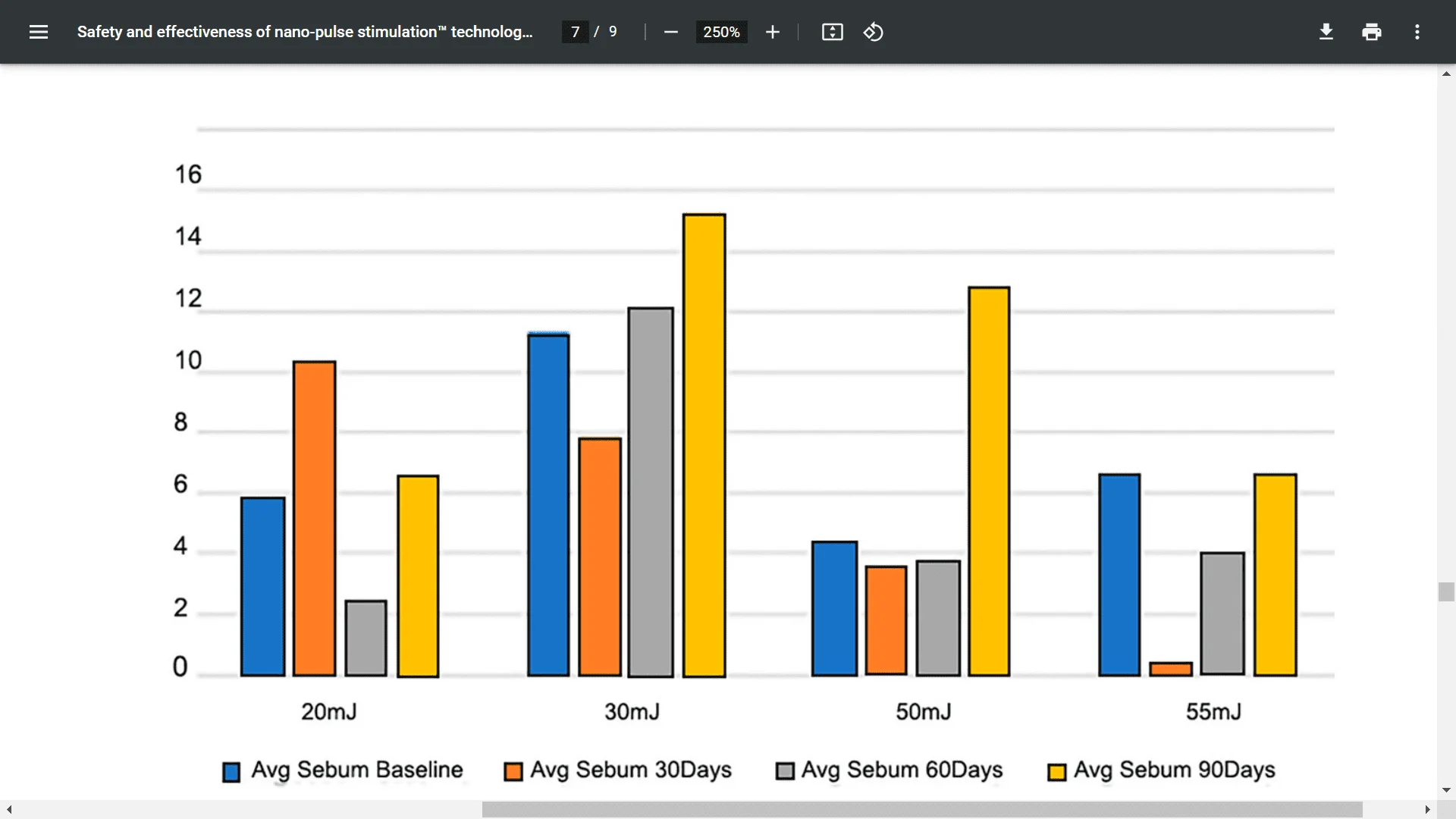Click the blue 20mJ Baseline bar
The height and width of the screenshot is (819, 1456).
pos(263,587)
